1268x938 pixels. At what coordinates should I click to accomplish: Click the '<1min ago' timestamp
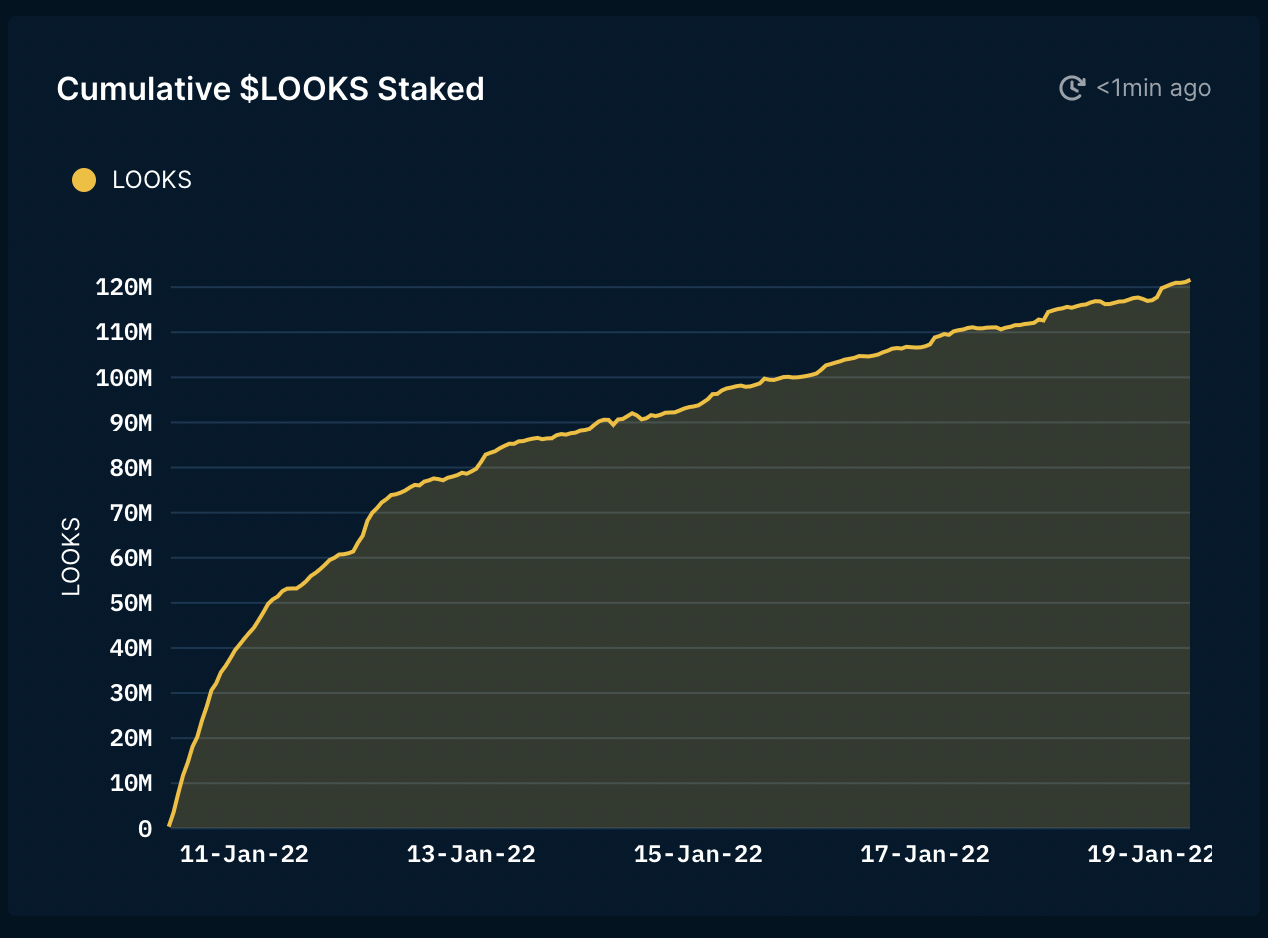pyautogui.click(x=1154, y=88)
